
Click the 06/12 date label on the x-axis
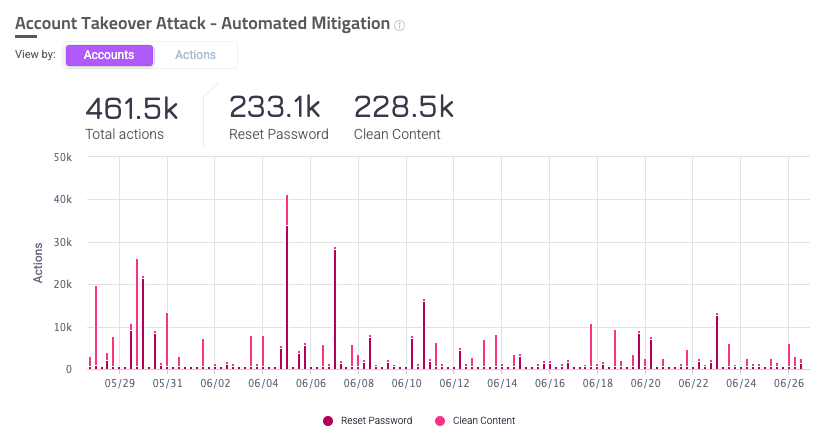click(454, 383)
